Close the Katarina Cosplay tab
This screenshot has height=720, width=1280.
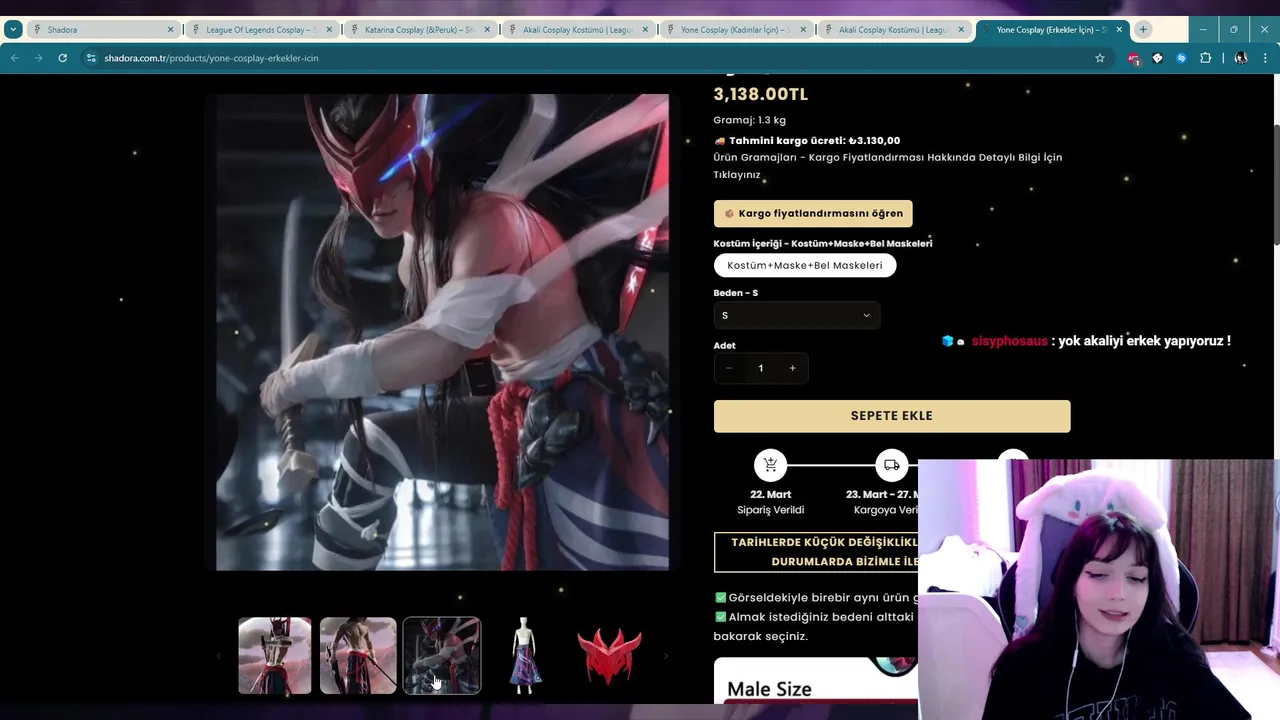[487, 30]
